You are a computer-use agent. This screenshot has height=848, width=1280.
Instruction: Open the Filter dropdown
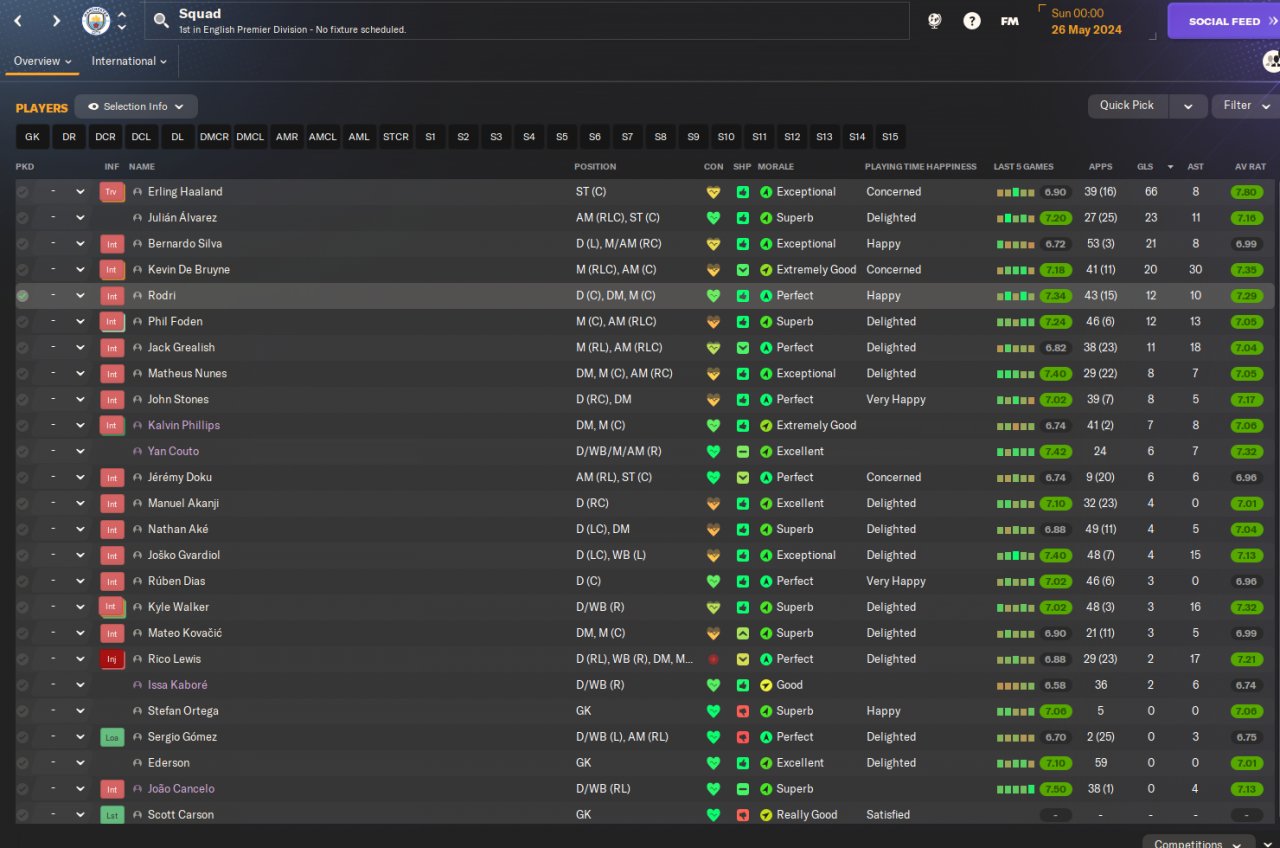tap(1245, 106)
